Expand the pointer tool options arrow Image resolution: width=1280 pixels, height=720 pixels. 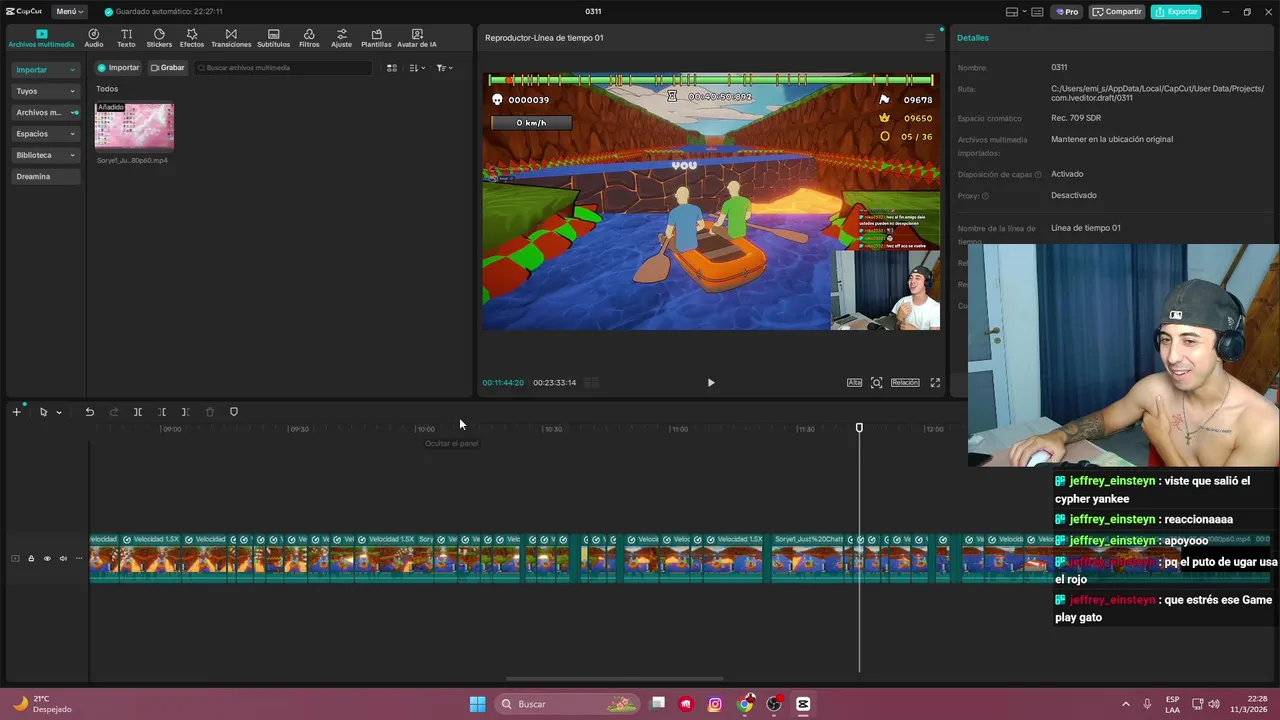(59, 412)
